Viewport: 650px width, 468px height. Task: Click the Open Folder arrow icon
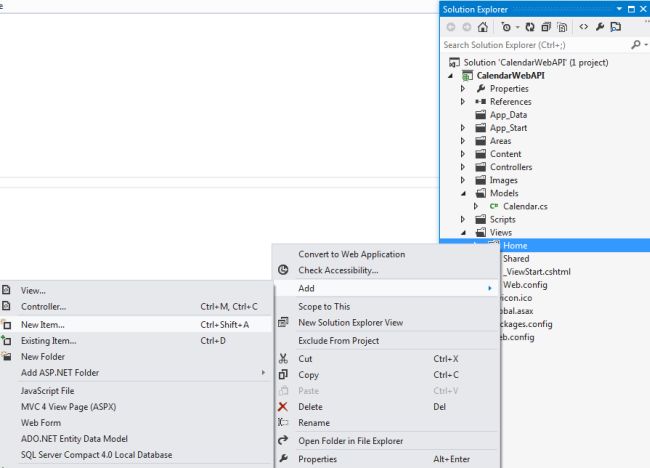[283, 440]
